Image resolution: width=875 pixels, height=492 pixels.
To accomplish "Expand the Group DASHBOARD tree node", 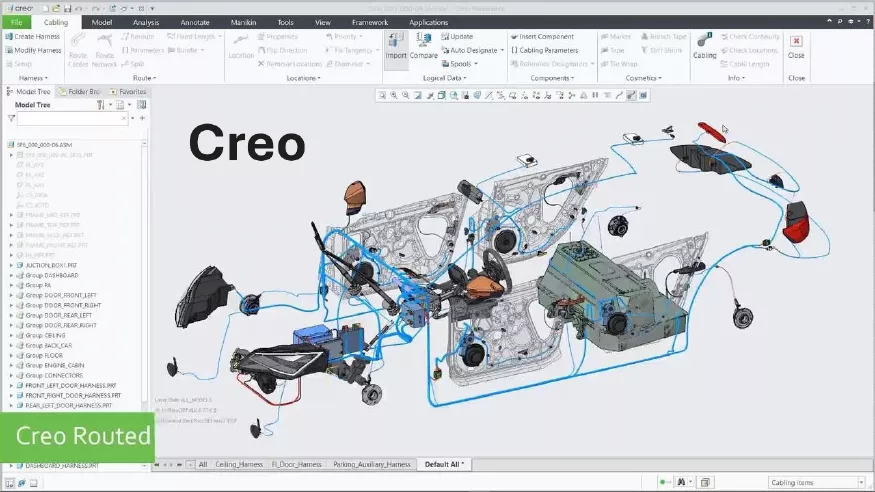I will click(x=11, y=276).
